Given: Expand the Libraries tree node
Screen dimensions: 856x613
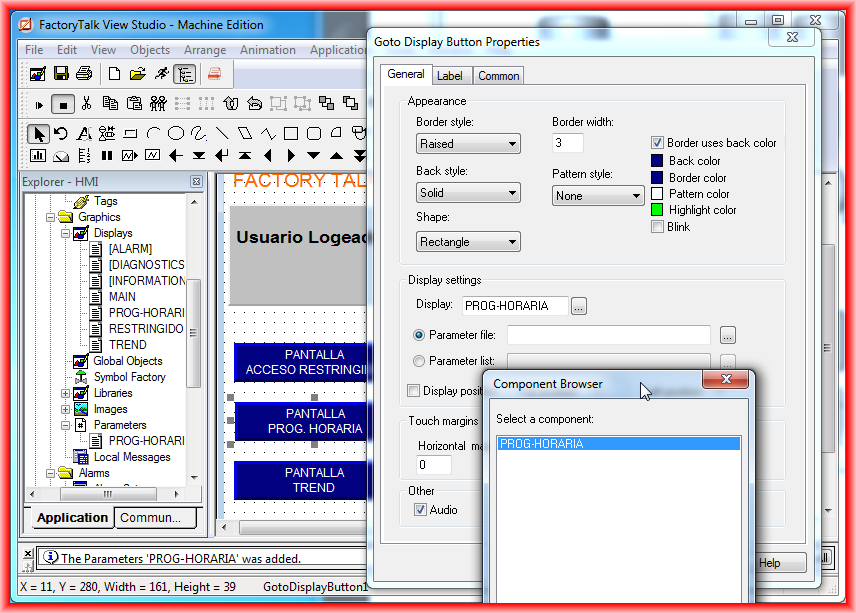Looking at the screenshot, I should [66, 393].
